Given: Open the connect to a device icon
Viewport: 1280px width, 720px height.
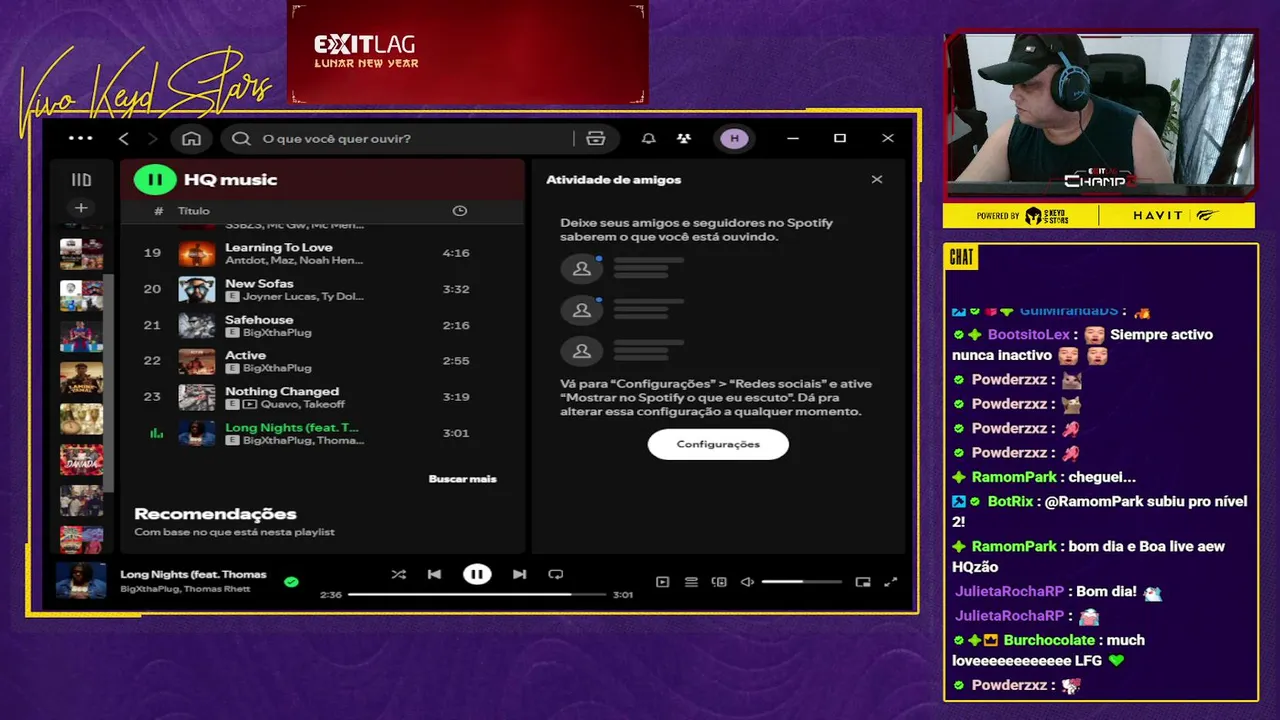Looking at the screenshot, I should pyautogui.click(x=719, y=582).
